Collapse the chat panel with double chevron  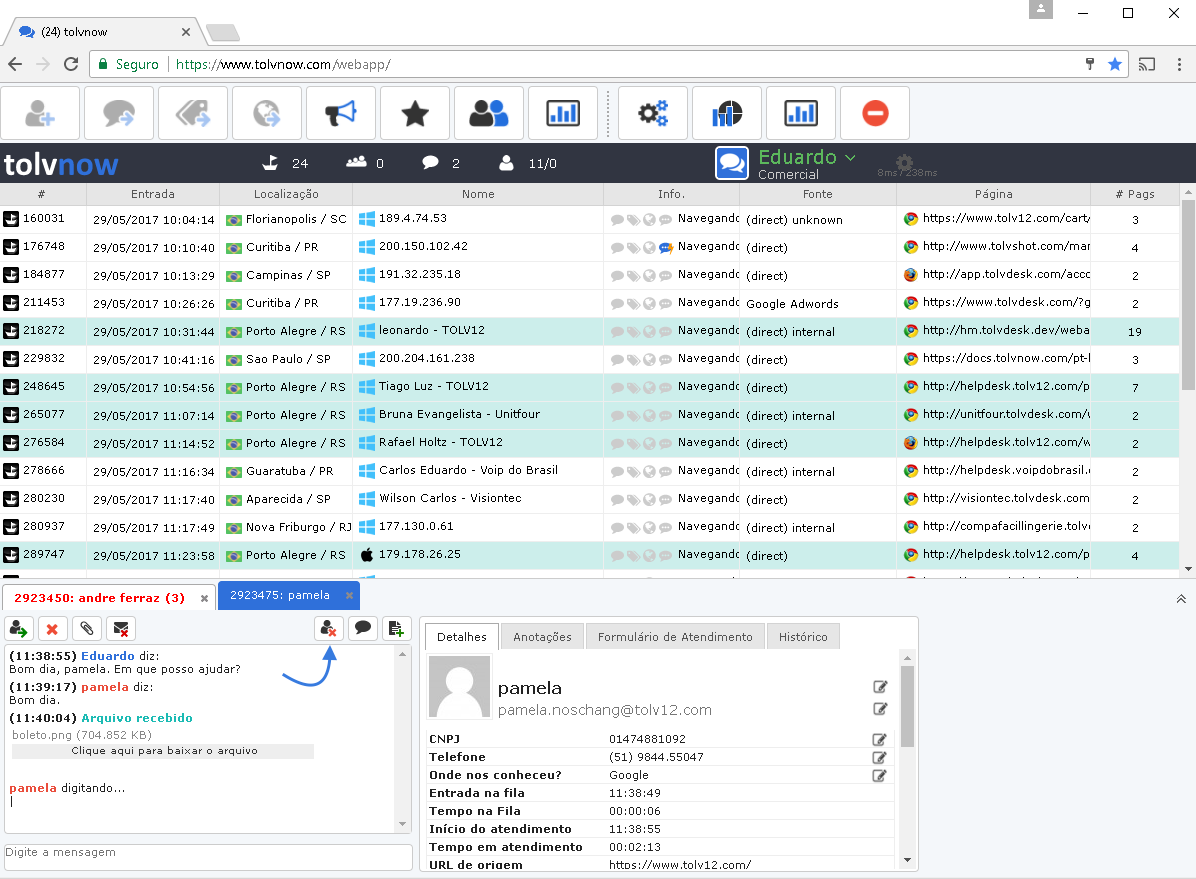1181,598
